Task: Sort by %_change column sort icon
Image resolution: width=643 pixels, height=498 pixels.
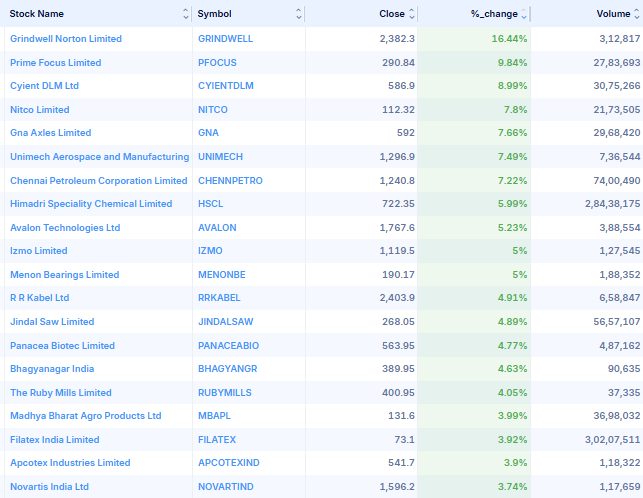Action: point(524,14)
